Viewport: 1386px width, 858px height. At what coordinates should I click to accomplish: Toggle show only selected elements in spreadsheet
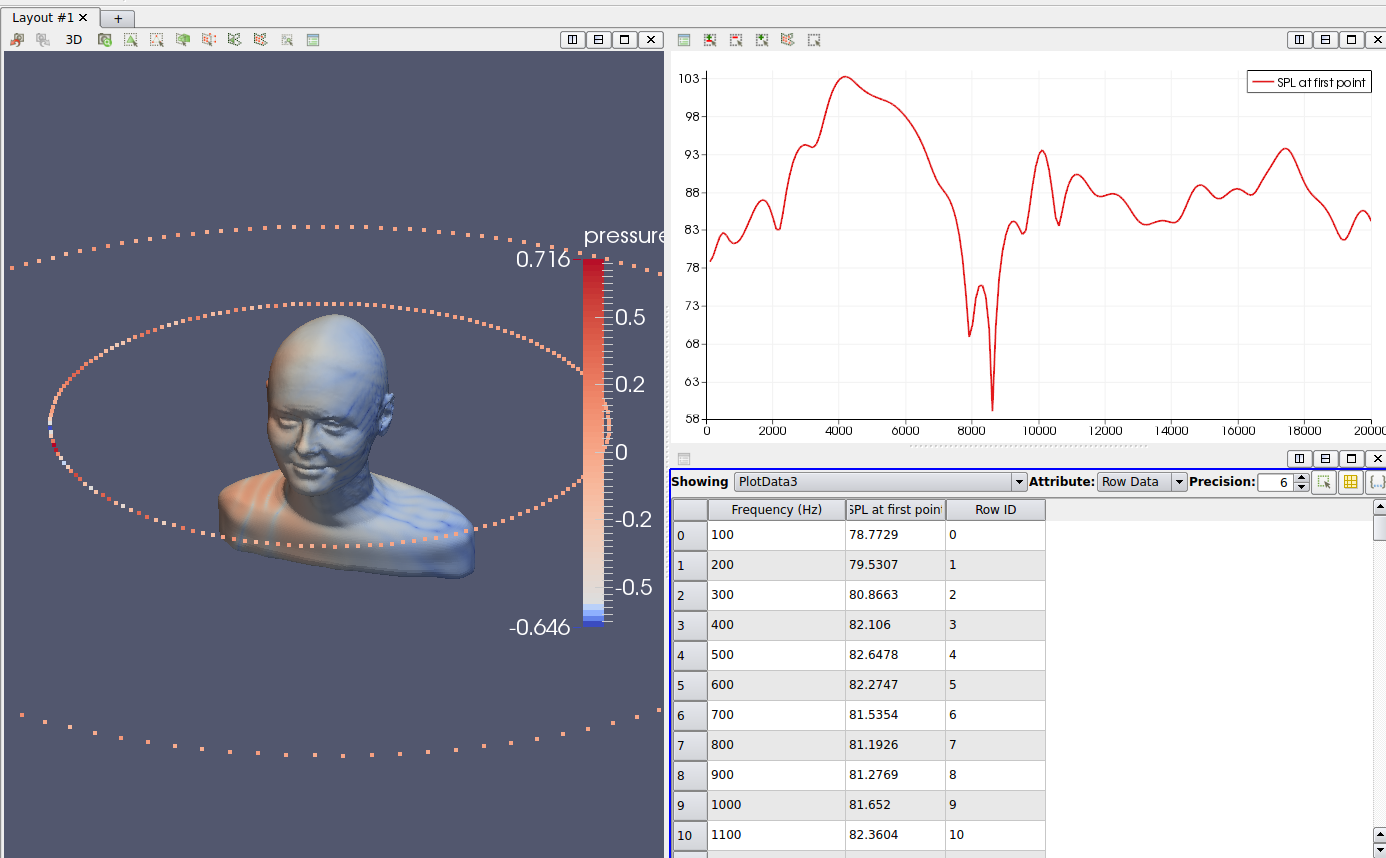coord(1324,482)
